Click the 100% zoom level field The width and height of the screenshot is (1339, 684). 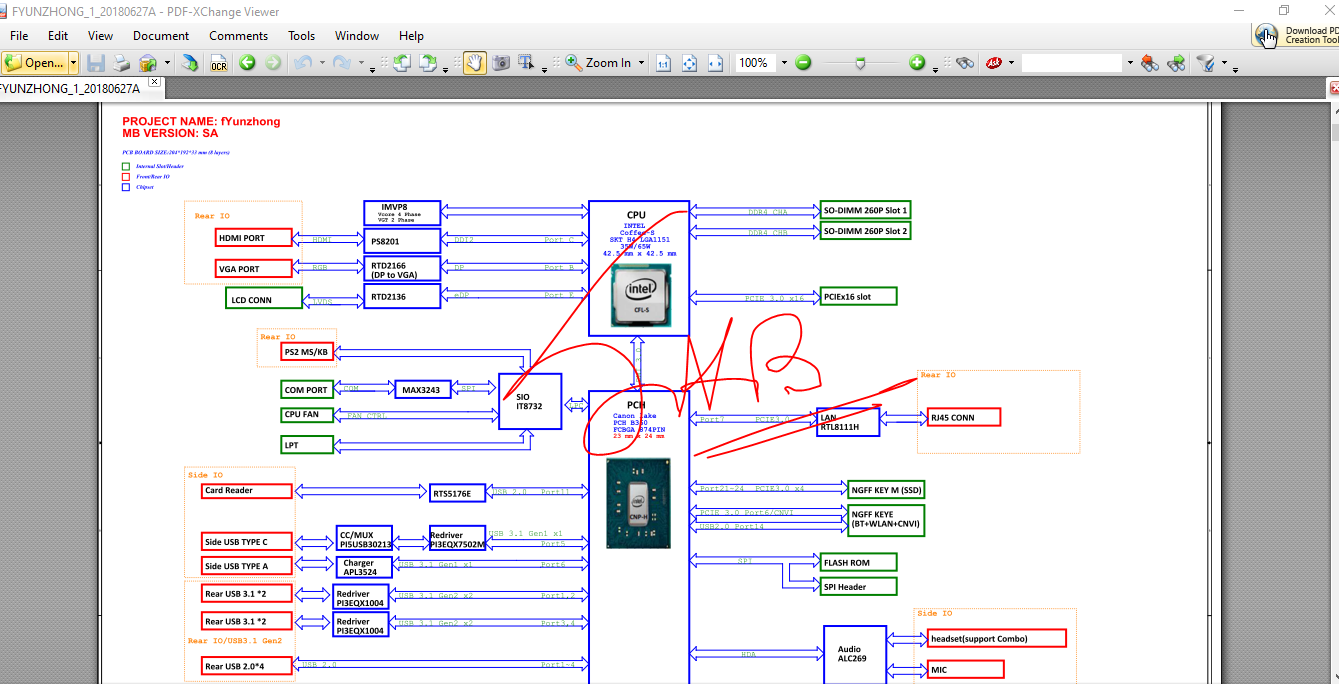tap(756, 63)
